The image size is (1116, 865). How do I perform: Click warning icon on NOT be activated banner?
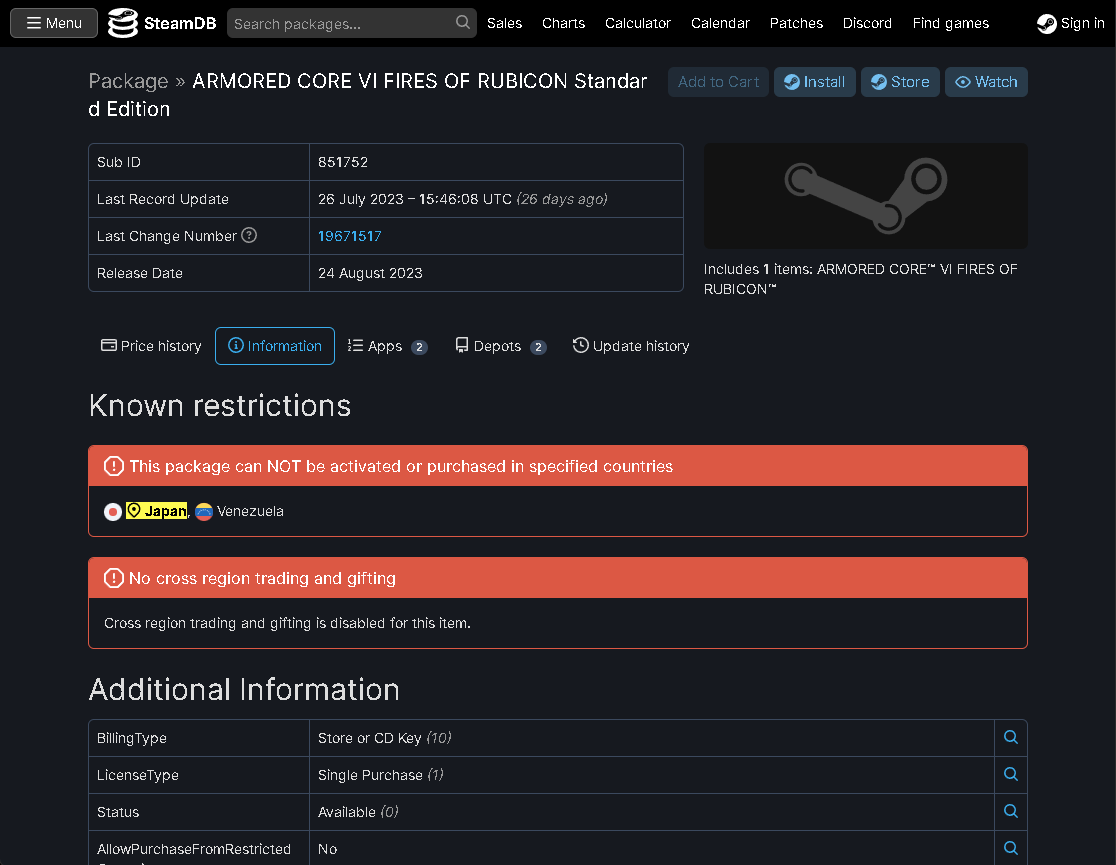click(x=114, y=466)
